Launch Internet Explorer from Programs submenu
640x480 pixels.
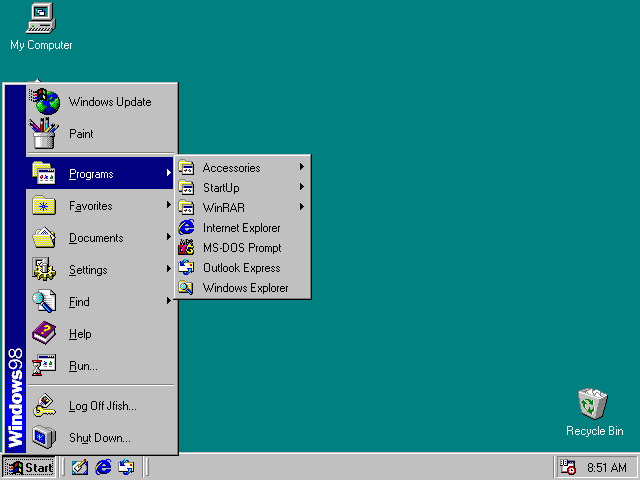pos(242,227)
